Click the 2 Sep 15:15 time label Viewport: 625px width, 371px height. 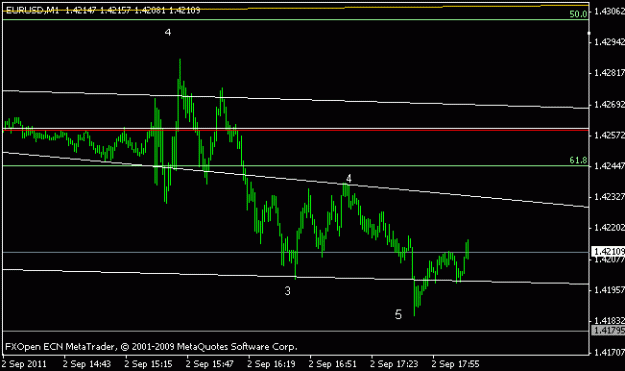(x=148, y=364)
